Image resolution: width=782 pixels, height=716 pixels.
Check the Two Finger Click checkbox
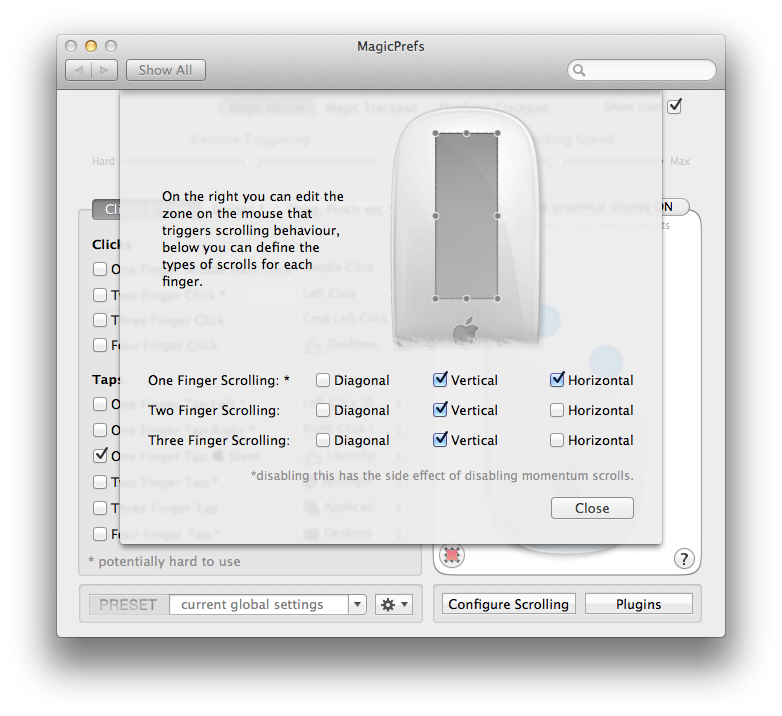100,295
